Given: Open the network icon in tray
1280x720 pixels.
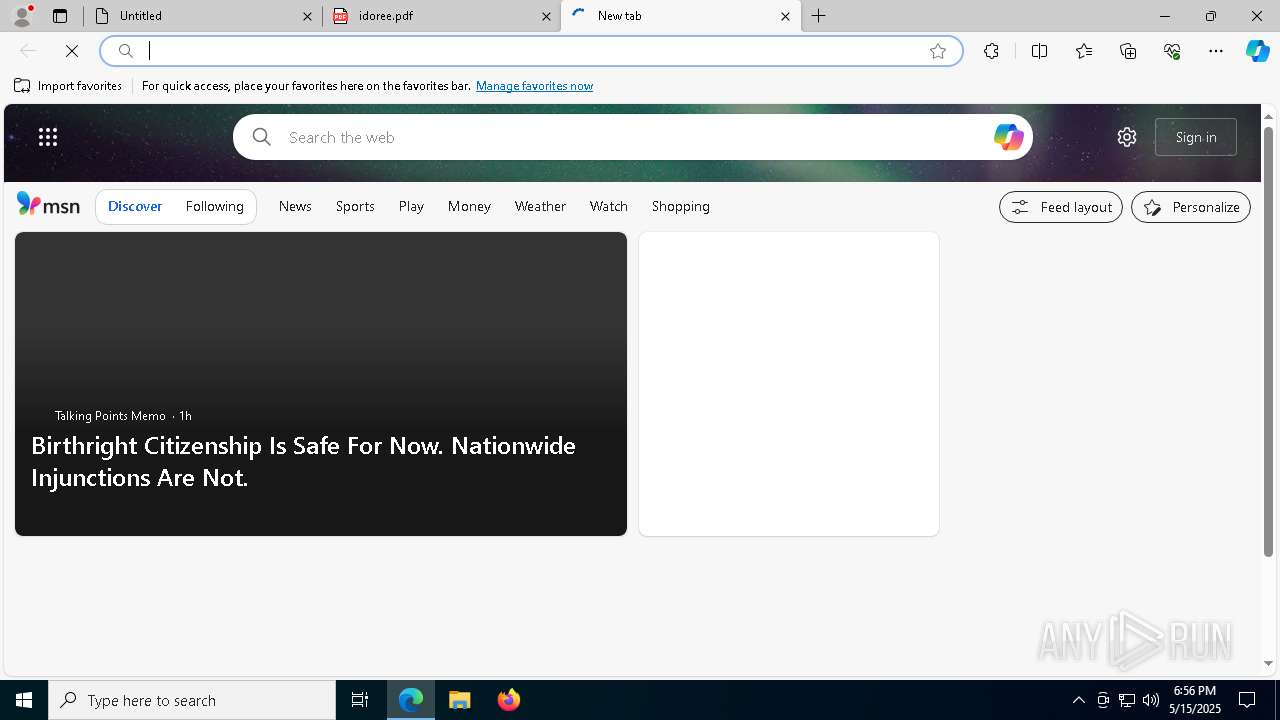Looking at the screenshot, I should (x=1126, y=700).
